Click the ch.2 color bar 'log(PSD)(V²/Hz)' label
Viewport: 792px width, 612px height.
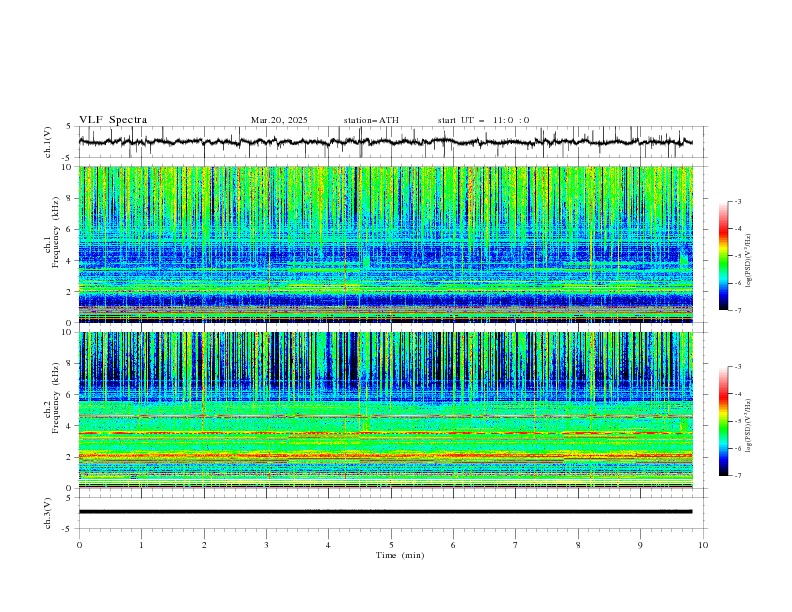[749, 426]
